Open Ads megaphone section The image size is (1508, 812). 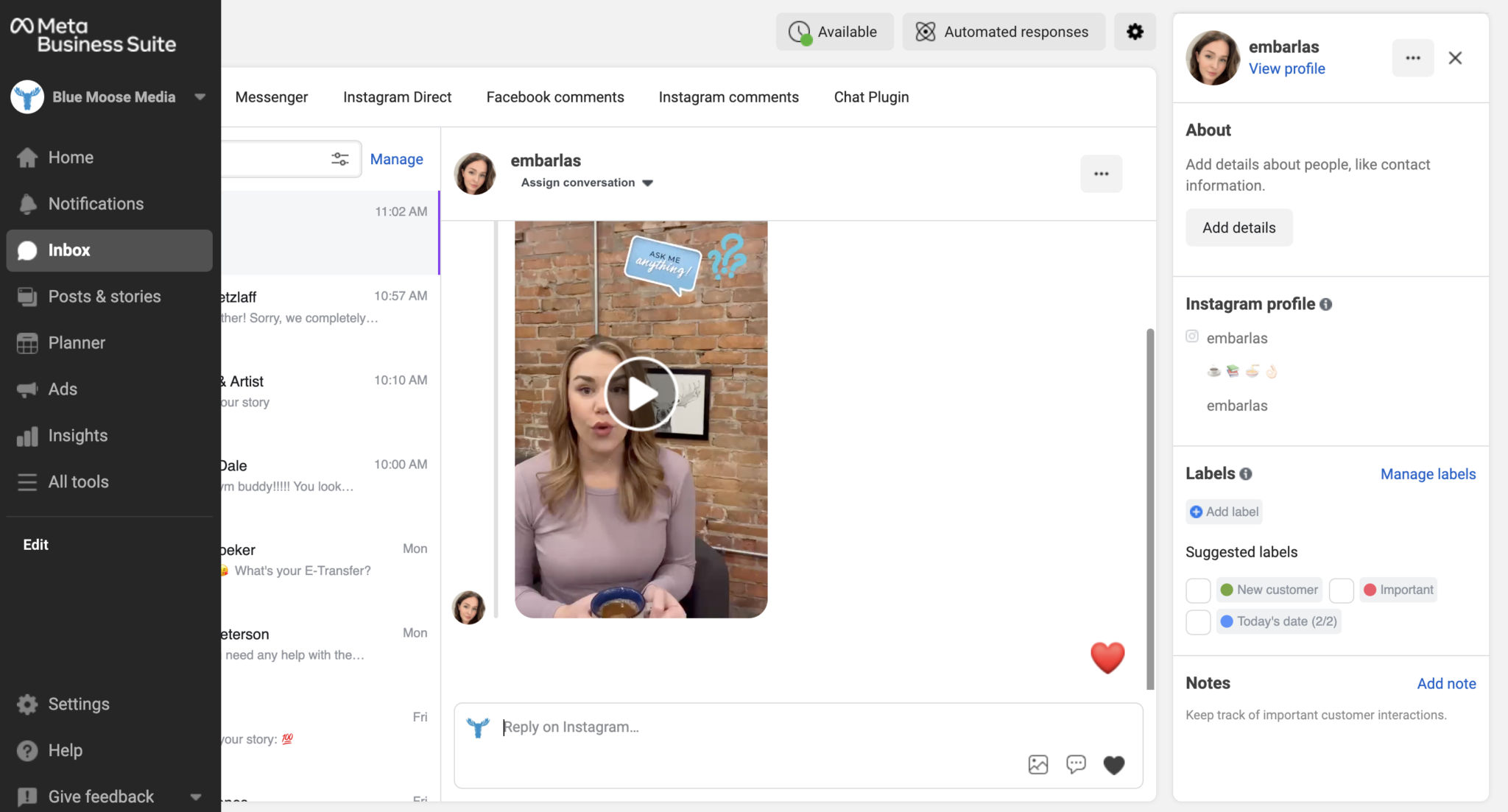click(x=109, y=389)
